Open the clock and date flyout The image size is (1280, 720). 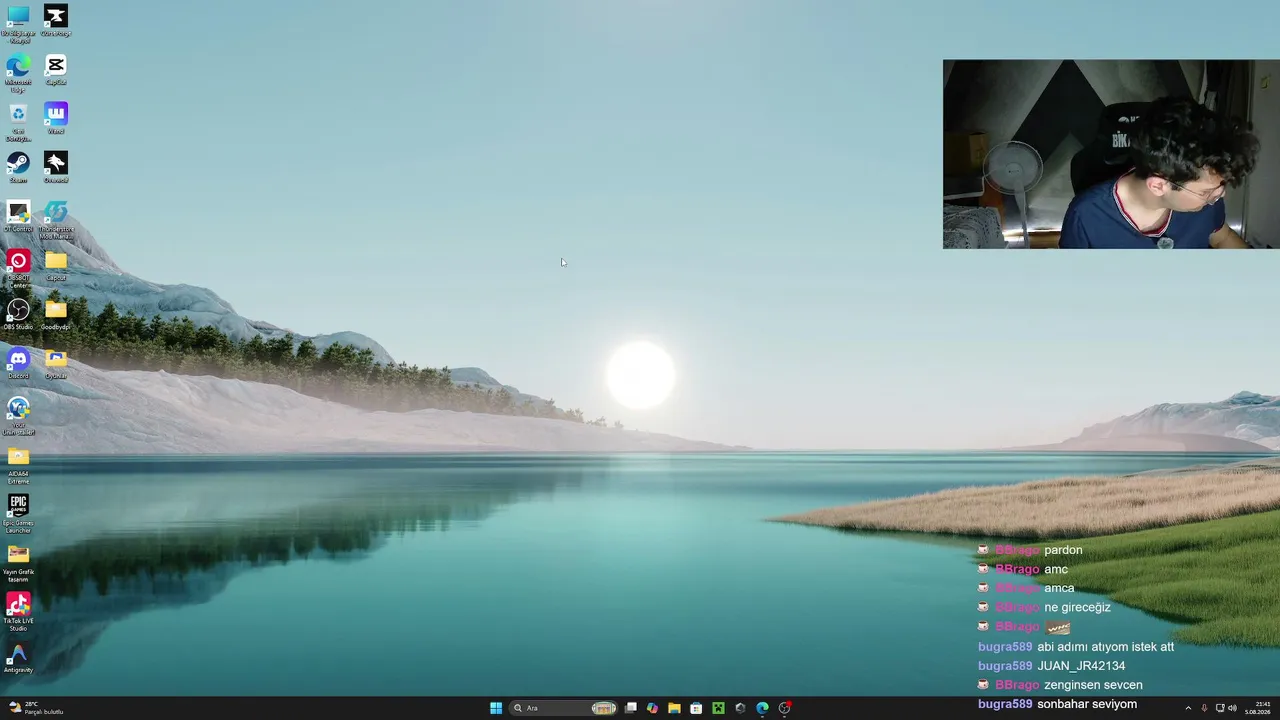[x=1258, y=708]
